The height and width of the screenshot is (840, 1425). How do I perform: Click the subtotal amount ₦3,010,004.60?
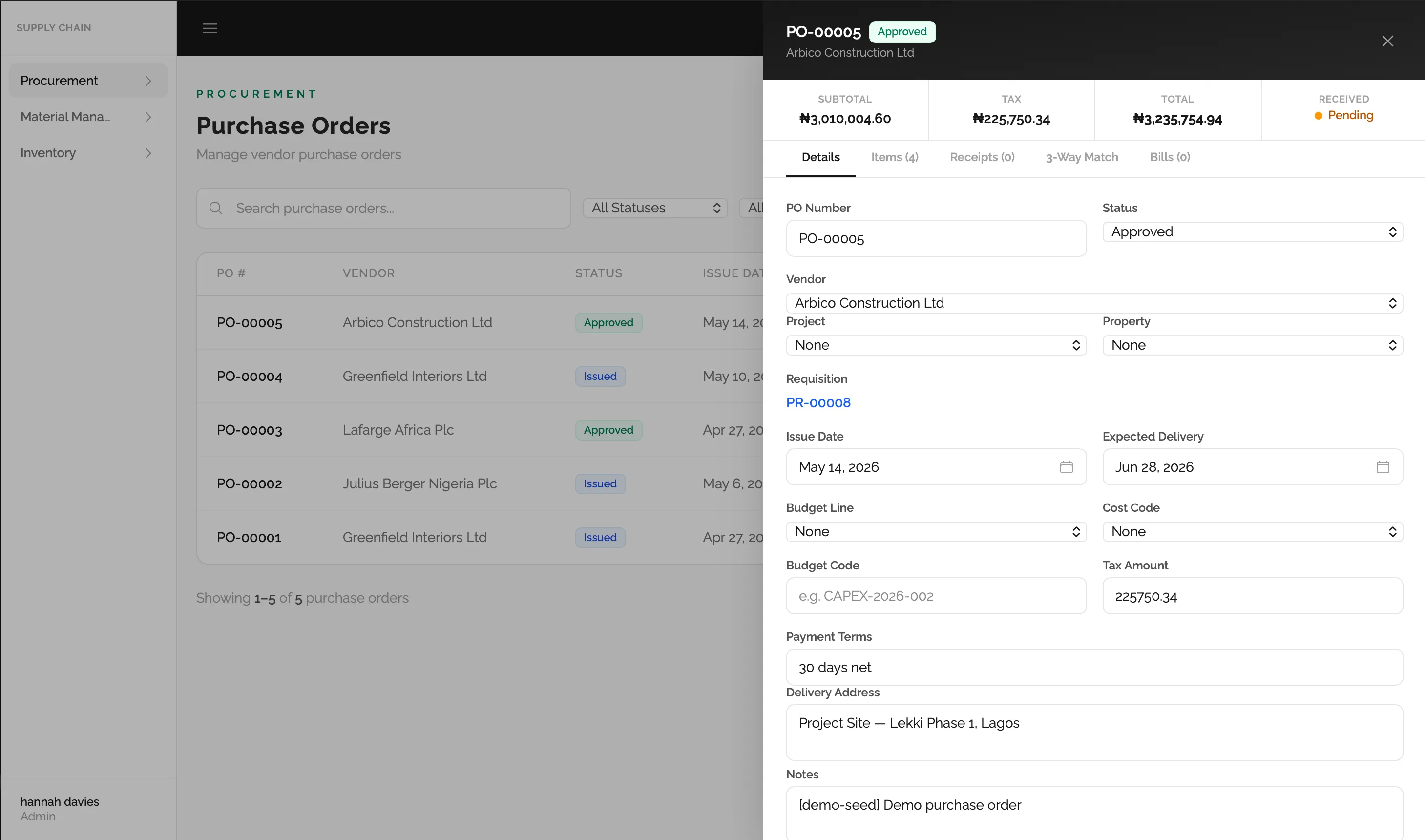(845, 118)
